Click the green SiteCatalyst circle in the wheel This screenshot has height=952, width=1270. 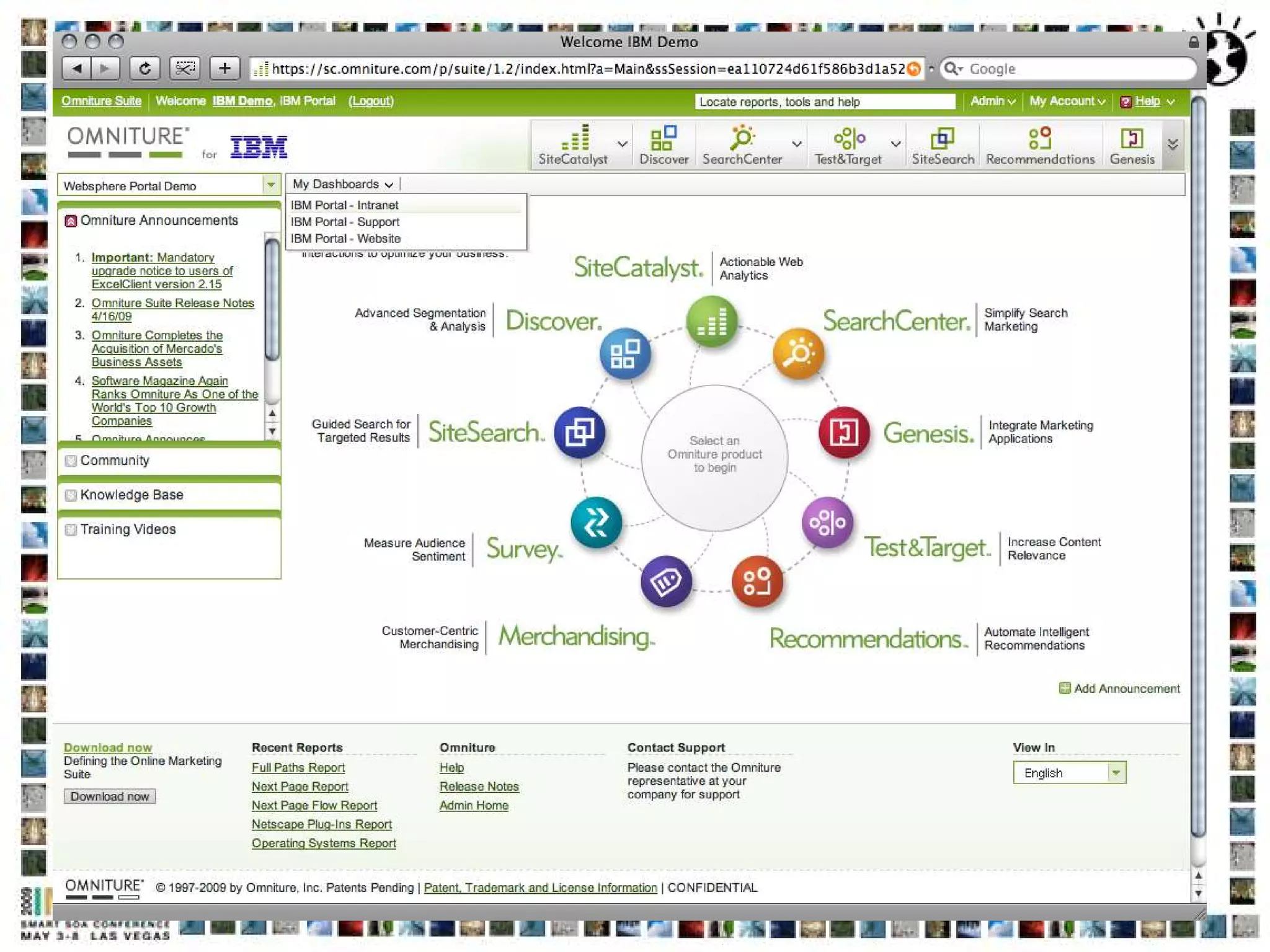pyautogui.click(x=712, y=322)
